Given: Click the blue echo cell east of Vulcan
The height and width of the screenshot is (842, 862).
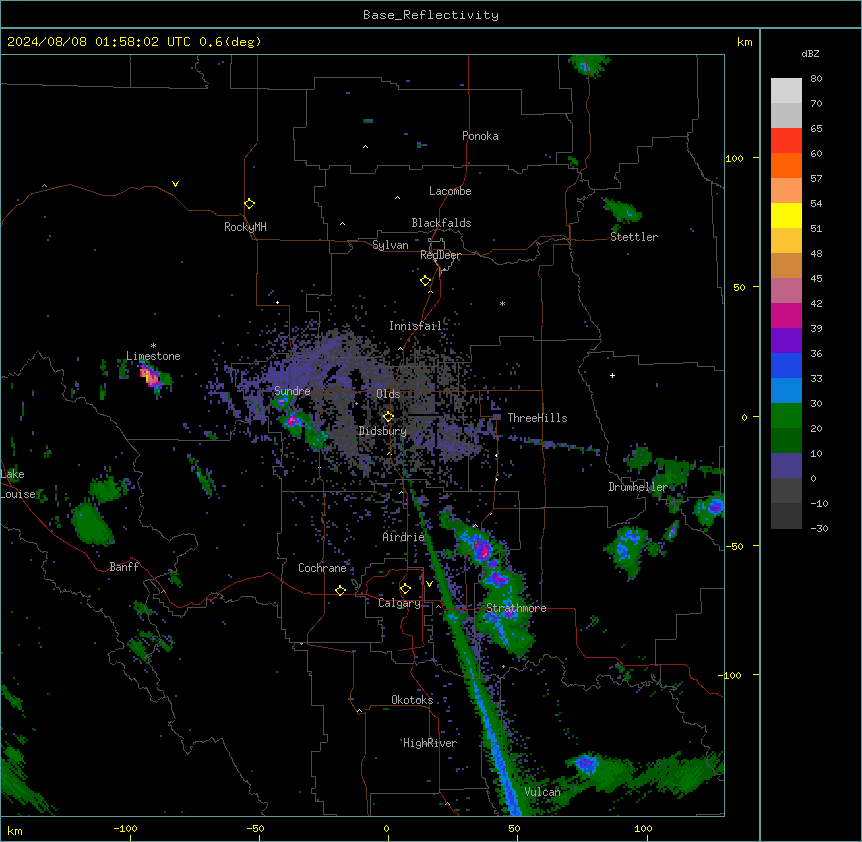Looking at the screenshot, I should [x=586, y=763].
